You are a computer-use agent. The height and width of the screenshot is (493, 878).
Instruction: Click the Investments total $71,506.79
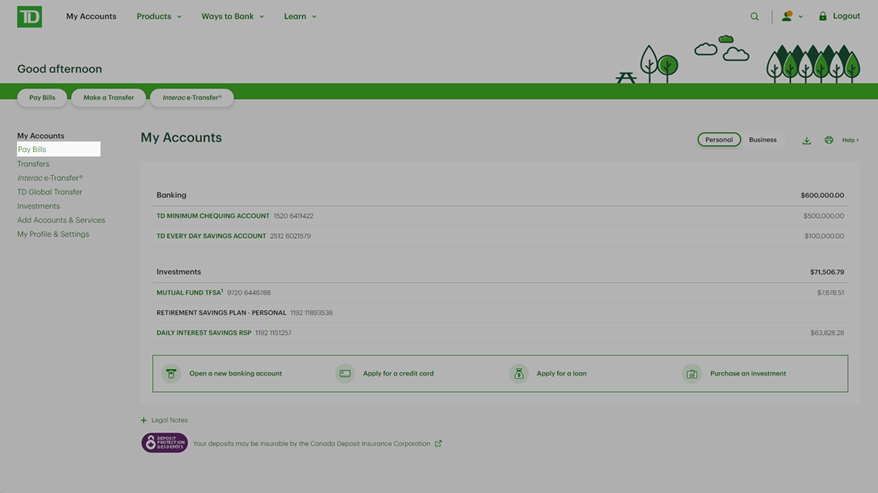coord(827,272)
